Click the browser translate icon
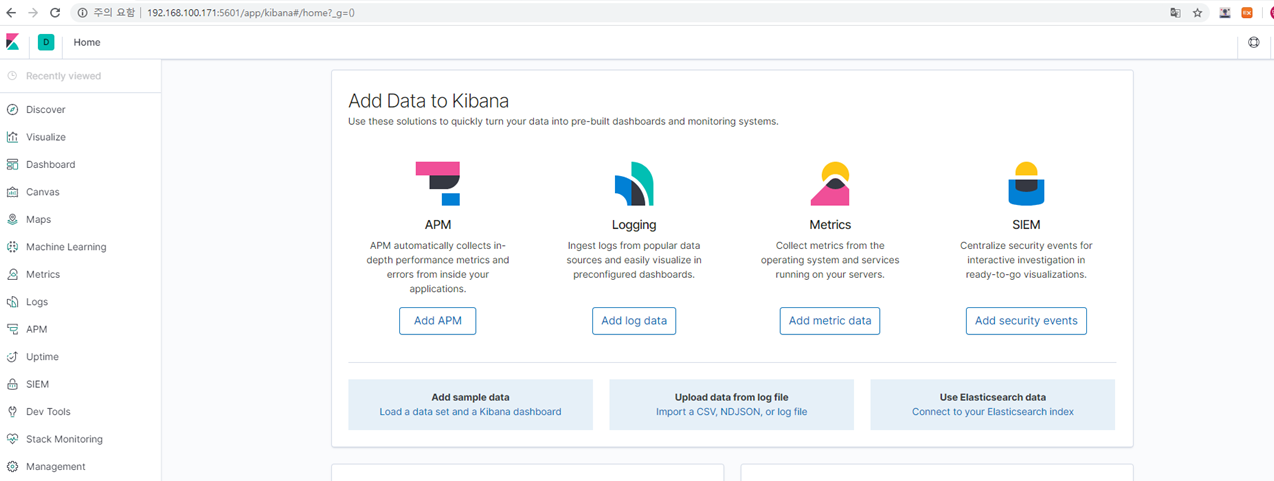This screenshot has width=1274, height=481. tap(1176, 13)
